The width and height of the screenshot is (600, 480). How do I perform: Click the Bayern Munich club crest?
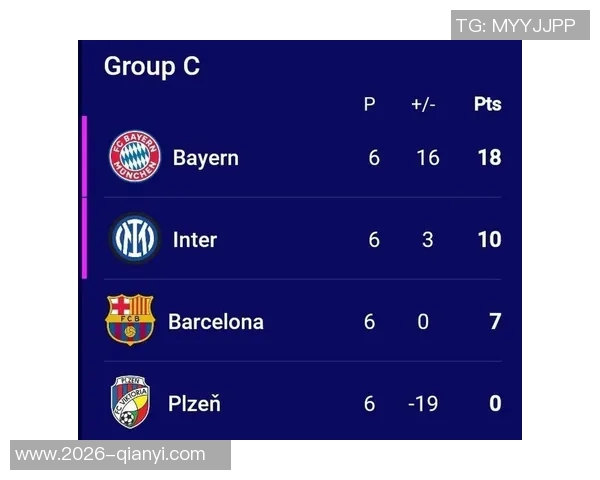[x=135, y=157]
